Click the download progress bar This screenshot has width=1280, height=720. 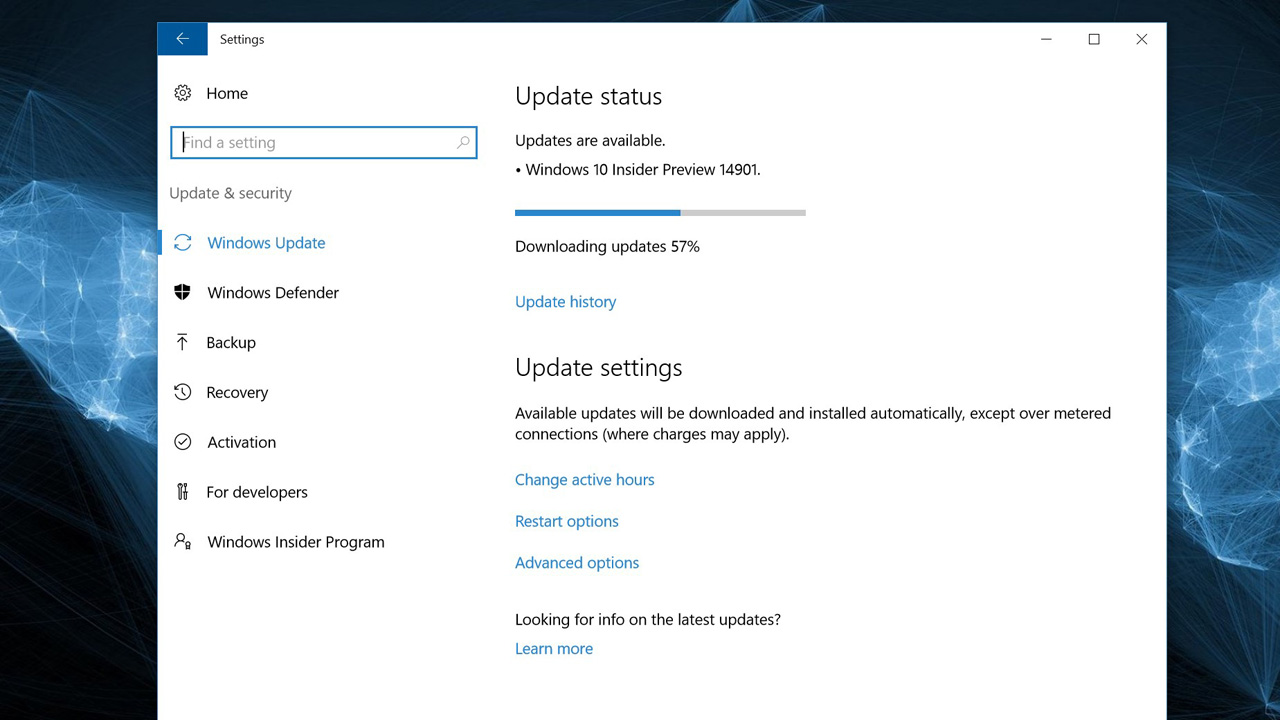[x=660, y=212]
